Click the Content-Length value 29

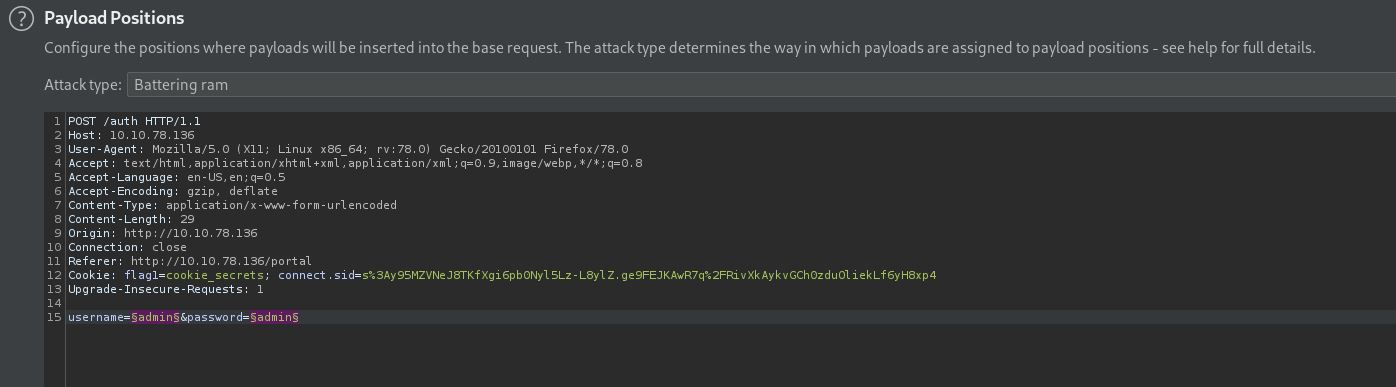(x=187, y=219)
